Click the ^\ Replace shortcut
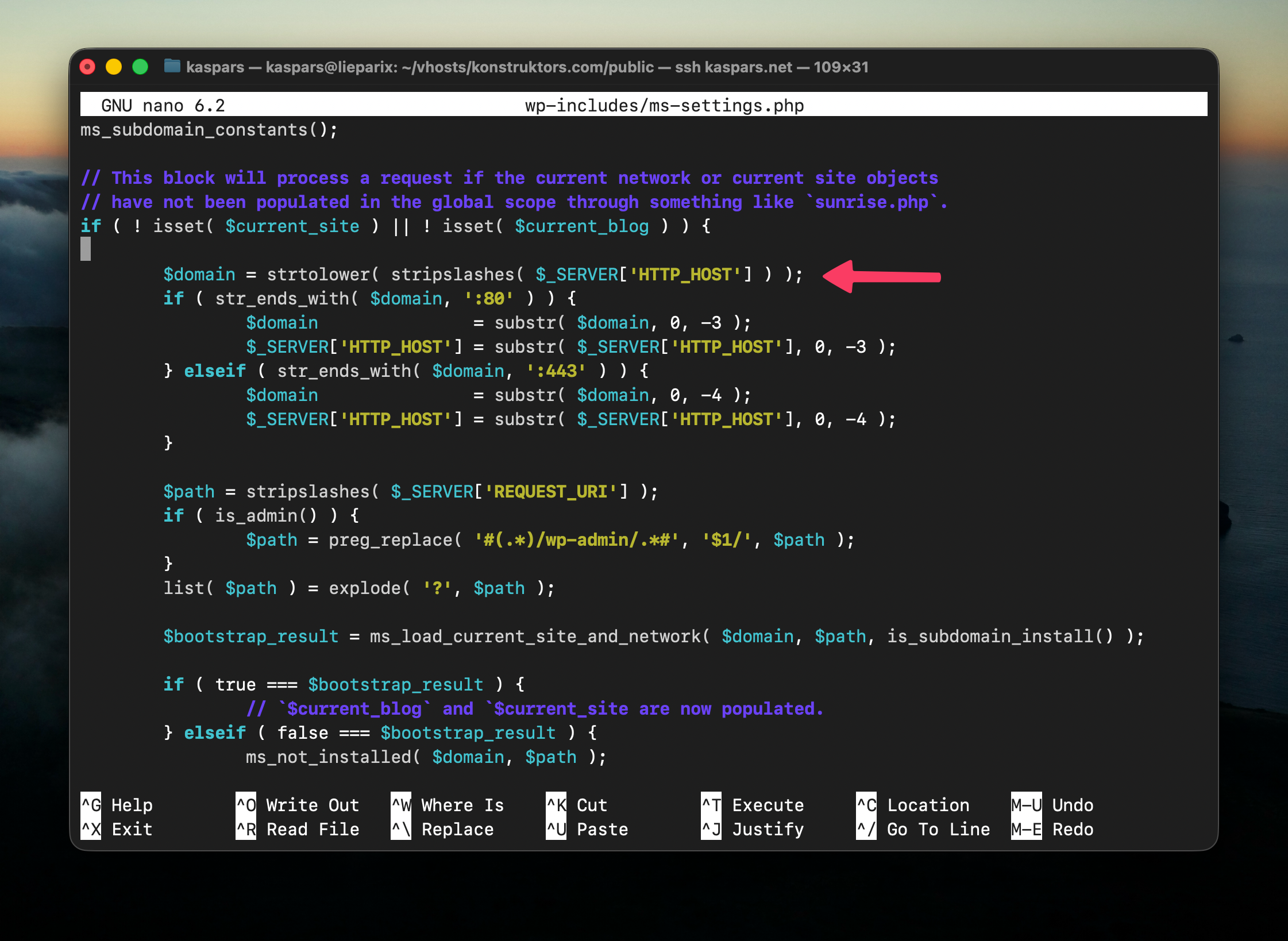1288x941 pixels. pos(442,829)
